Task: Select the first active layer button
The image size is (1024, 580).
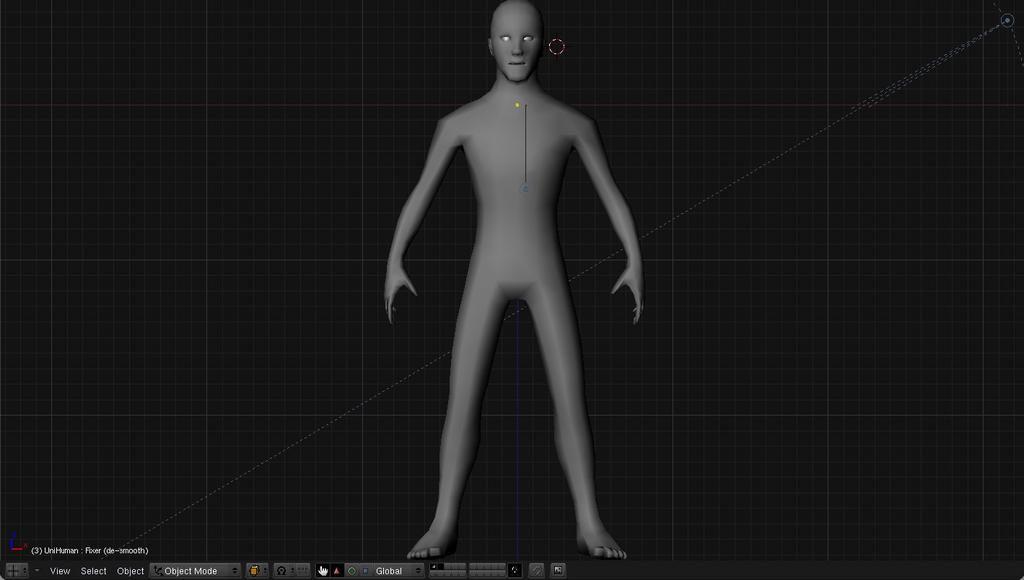Action: pos(433,566)
